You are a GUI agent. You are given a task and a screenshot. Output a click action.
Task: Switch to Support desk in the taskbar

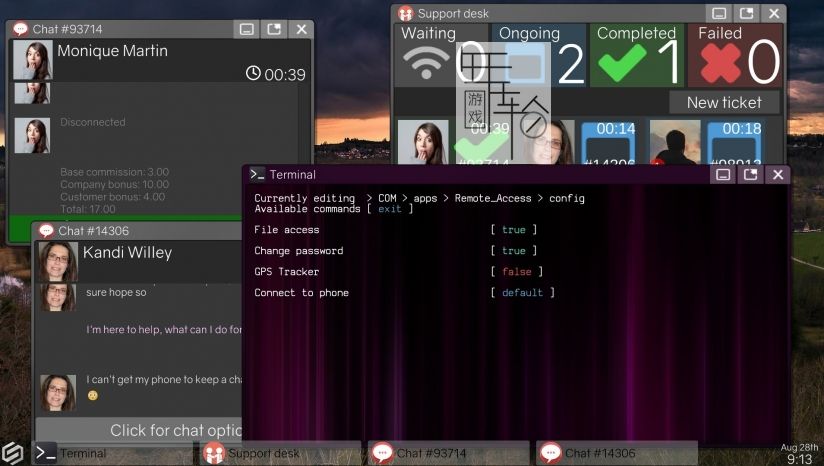coord(262,453)
